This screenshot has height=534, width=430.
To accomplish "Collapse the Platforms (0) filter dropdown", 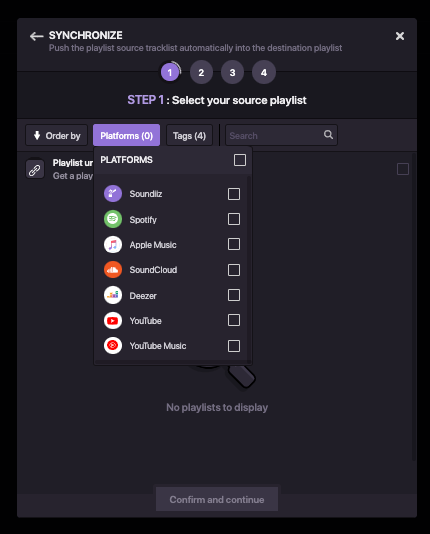I will click(x=126, y=135).
